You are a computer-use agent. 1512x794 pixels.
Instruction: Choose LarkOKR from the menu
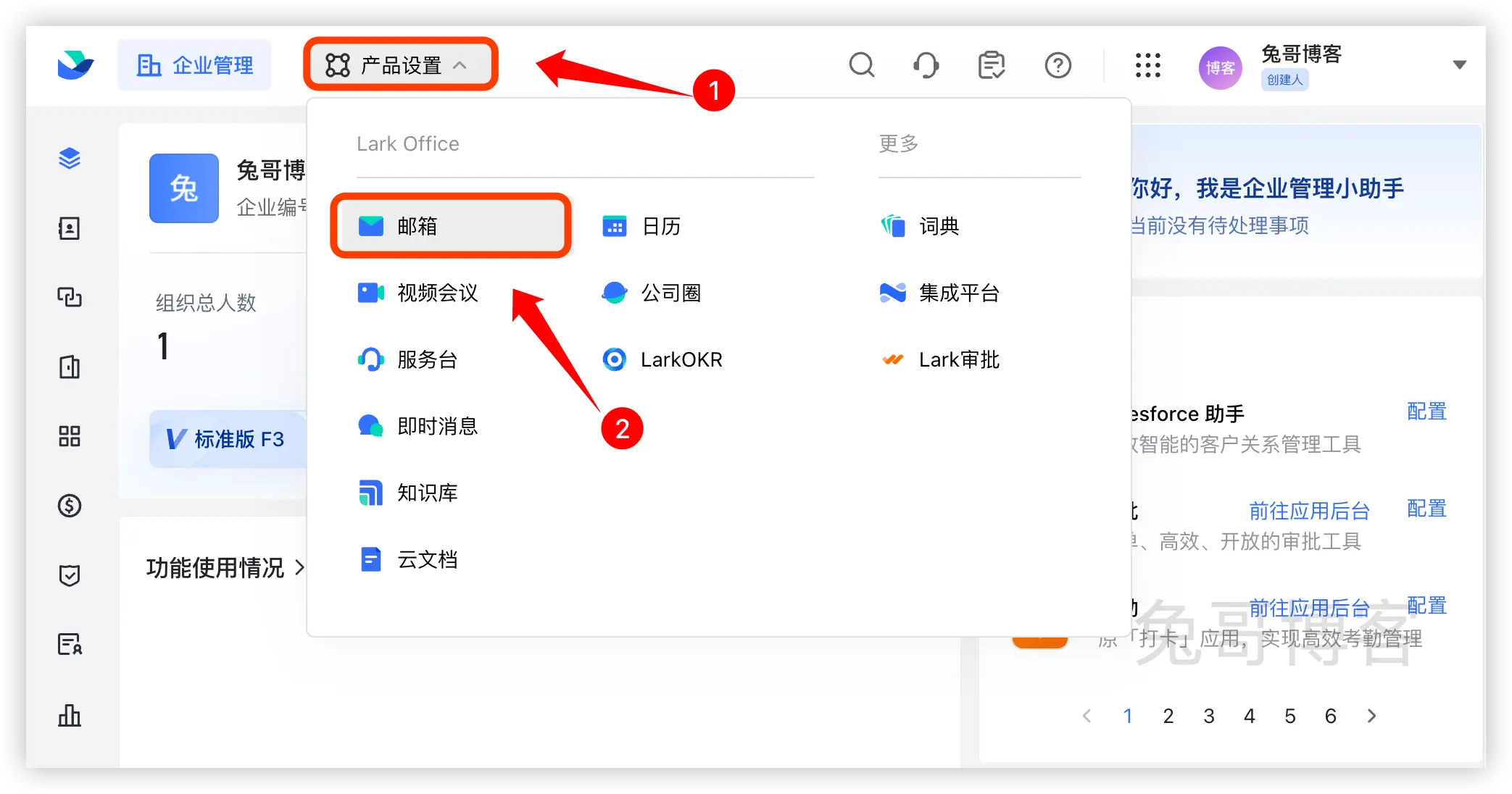(x=662, y=359)
